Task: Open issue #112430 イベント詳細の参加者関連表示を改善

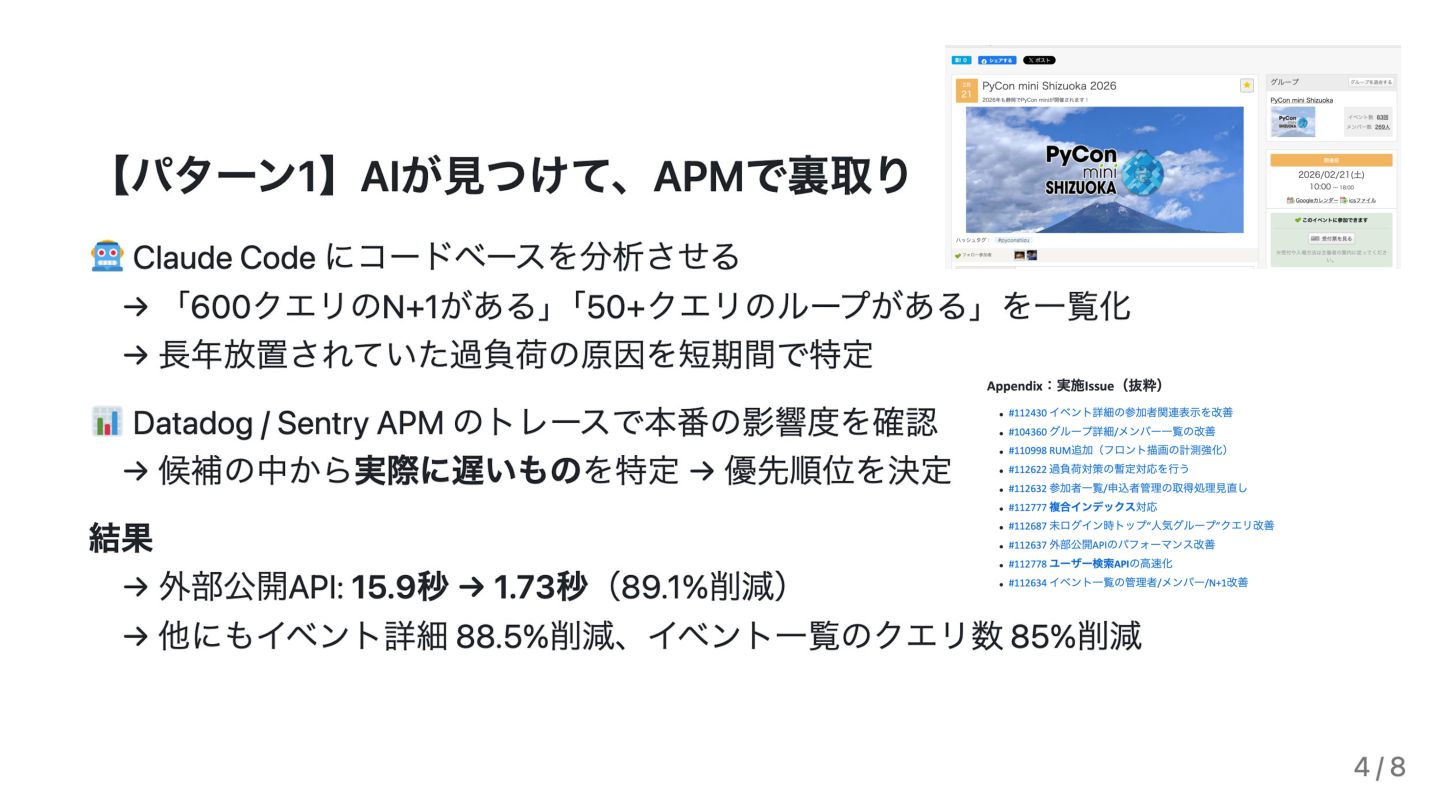Action: click(1120, 412)
